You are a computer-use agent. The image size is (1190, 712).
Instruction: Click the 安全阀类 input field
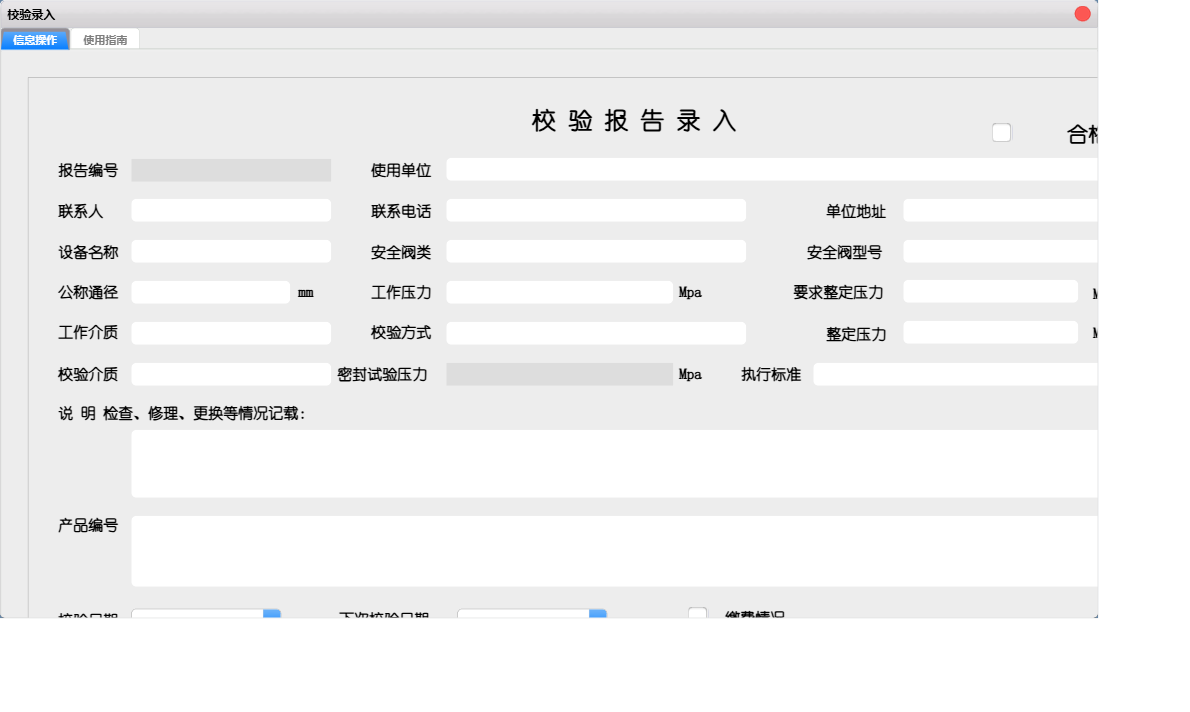(x=596, y=251)
